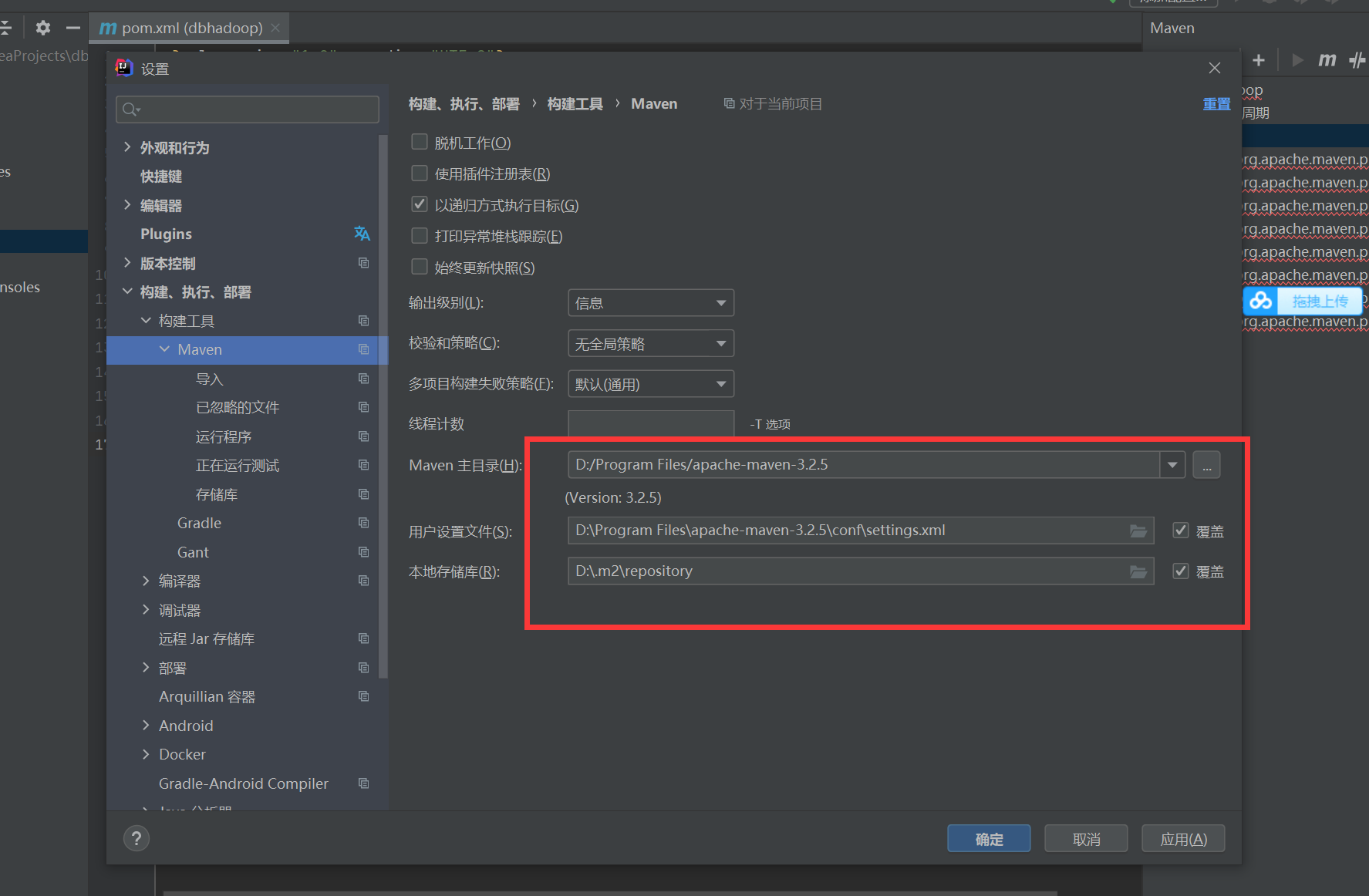1369x896 pixels.
Task: Click the project-level icon beside 导入
Action: pyautogui.click(x=364, y=379)
